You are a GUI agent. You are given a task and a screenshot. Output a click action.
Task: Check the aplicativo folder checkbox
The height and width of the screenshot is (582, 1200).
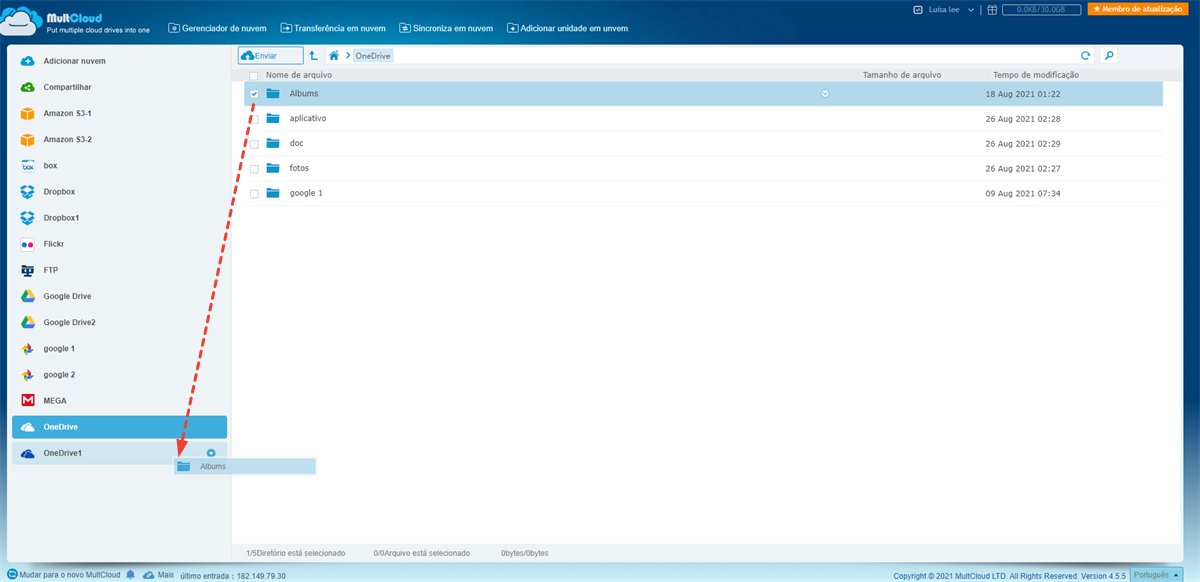(x=254, y=119)
